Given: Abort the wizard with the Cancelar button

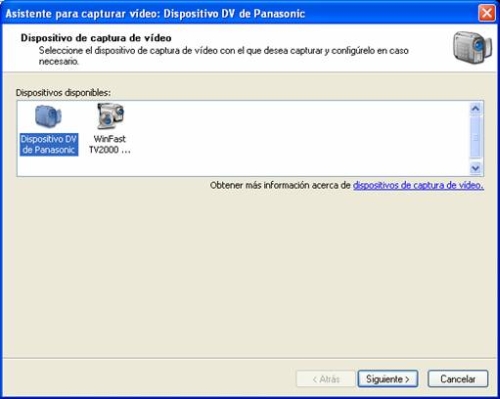Looking at the screenshot, I should (x=458, y=379).
